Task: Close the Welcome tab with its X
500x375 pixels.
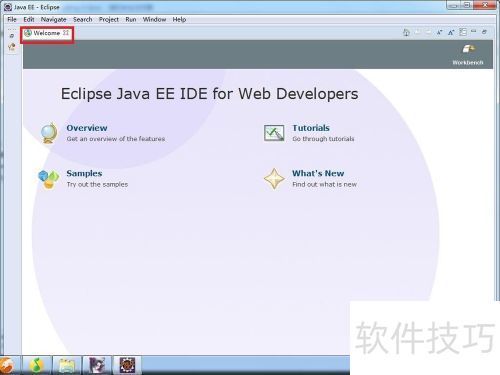Action: click(66, 33)
